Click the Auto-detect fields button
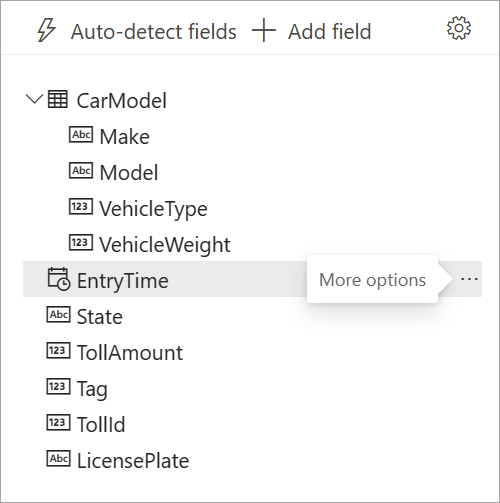This screenshot has width=500, height=503. 137,31
